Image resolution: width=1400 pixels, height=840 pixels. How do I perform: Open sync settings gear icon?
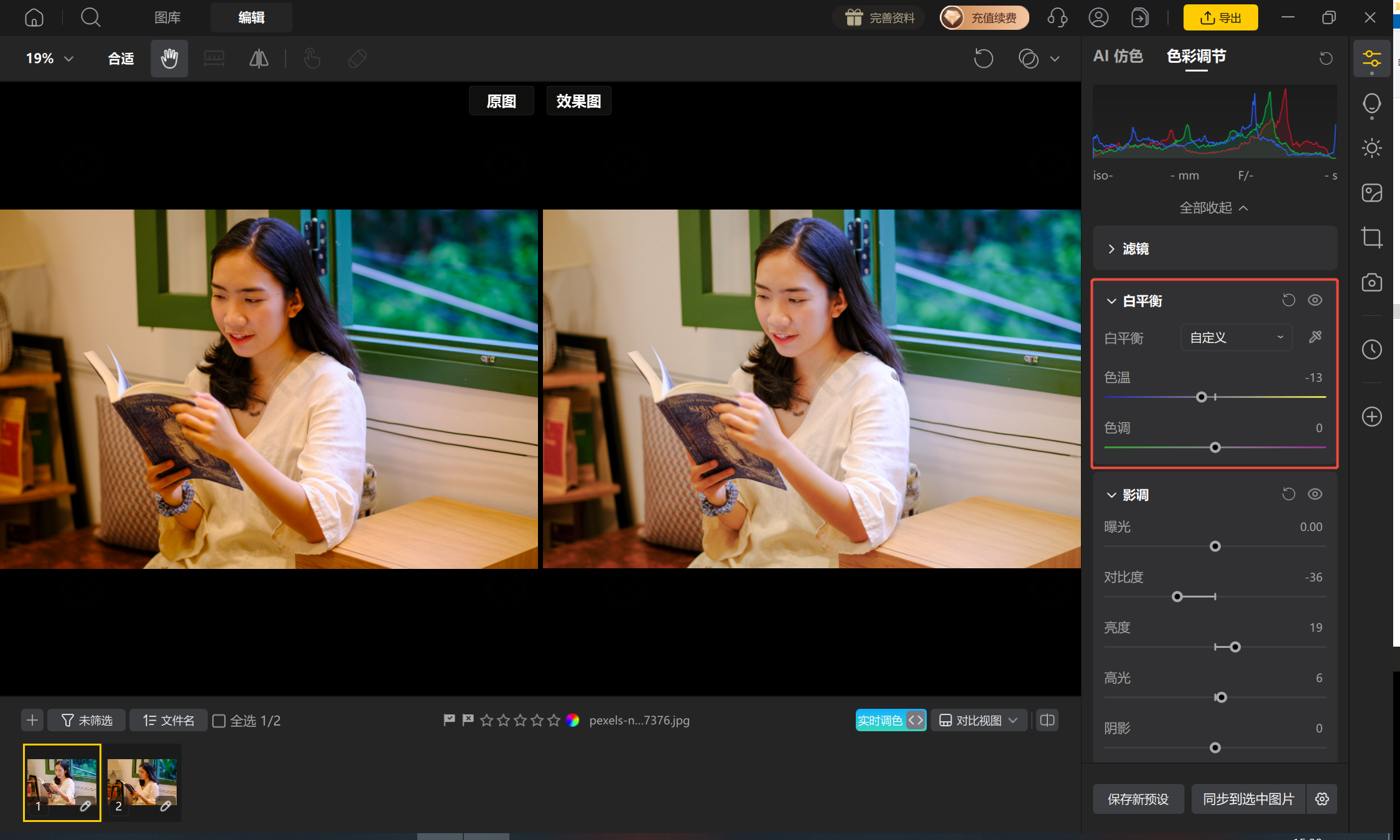click(x=1322, y=799)
